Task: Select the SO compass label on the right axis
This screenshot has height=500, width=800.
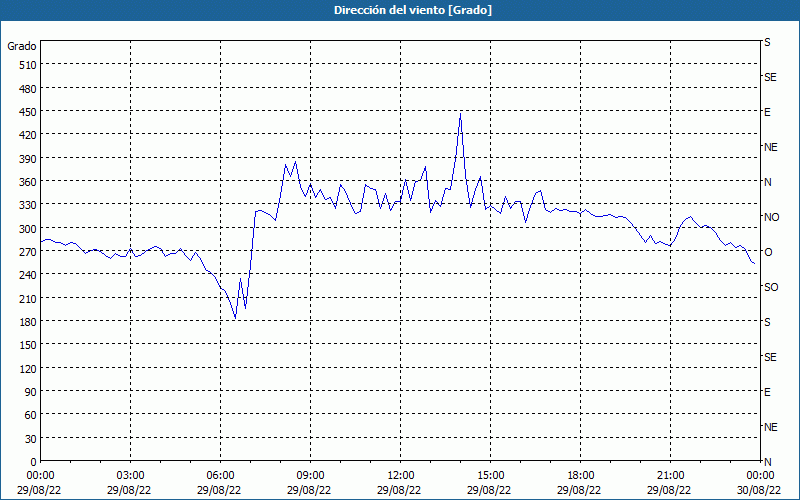Action: pos(771,287)
